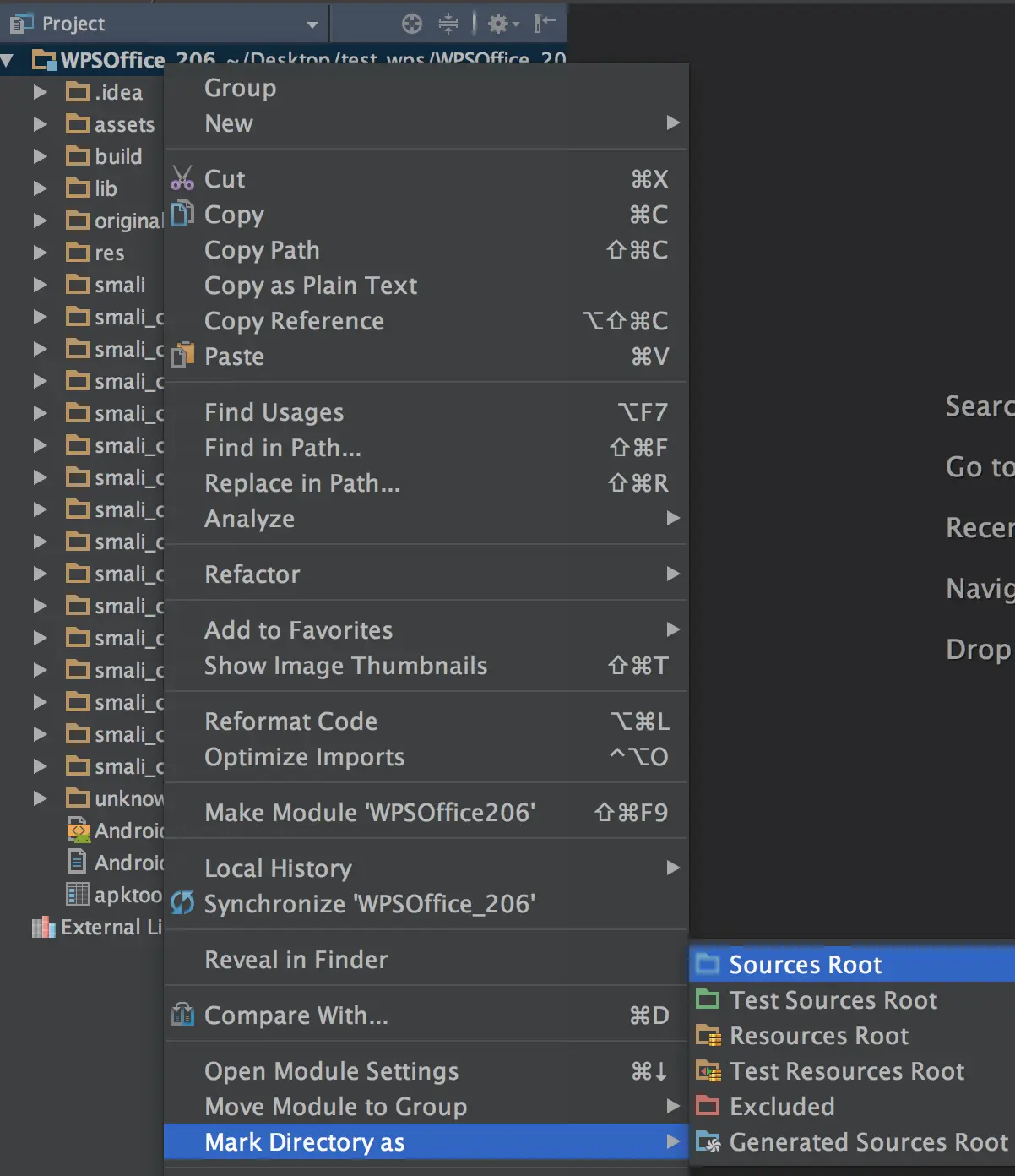Image resolution: width=1015 pixels, height=1176 pixels.
Task: Expand the smali folder
Action: click(x=40, y=284)
